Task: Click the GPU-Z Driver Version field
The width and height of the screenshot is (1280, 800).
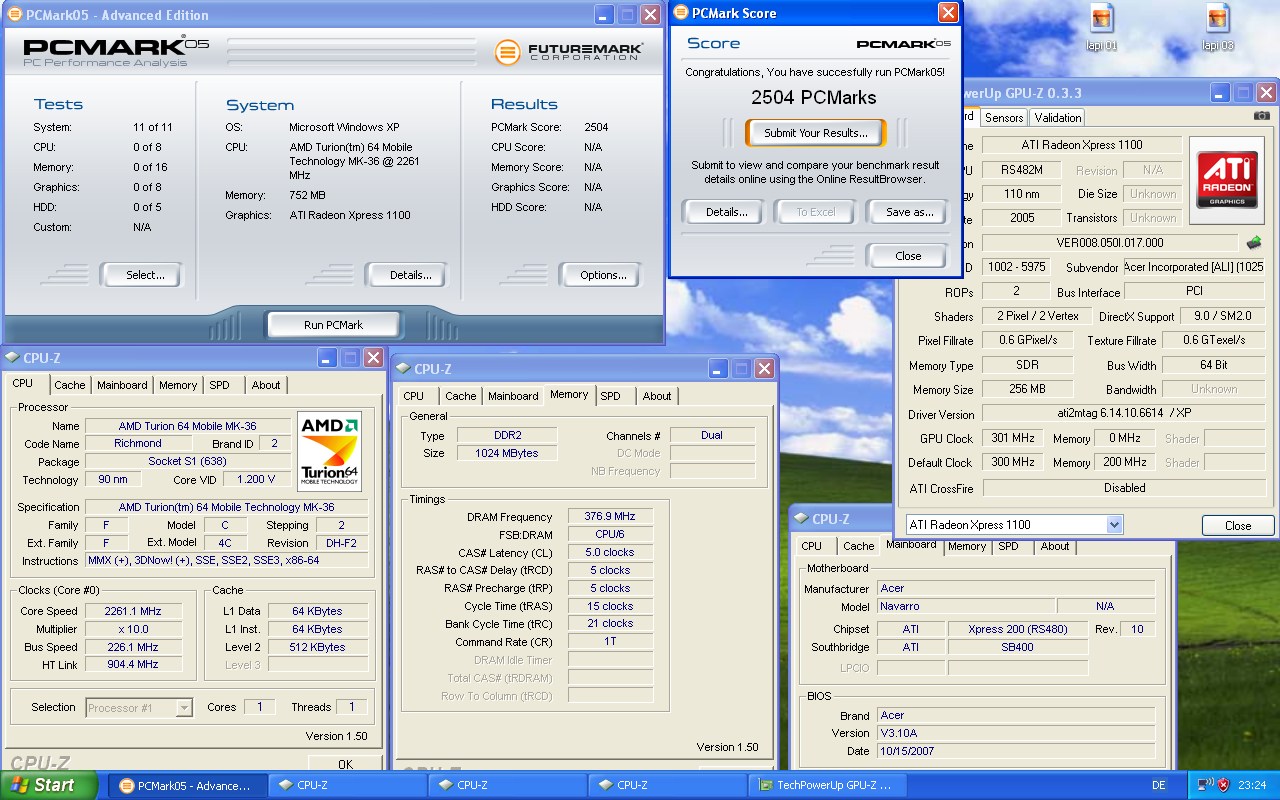Action: click(x=1124, y=414)
